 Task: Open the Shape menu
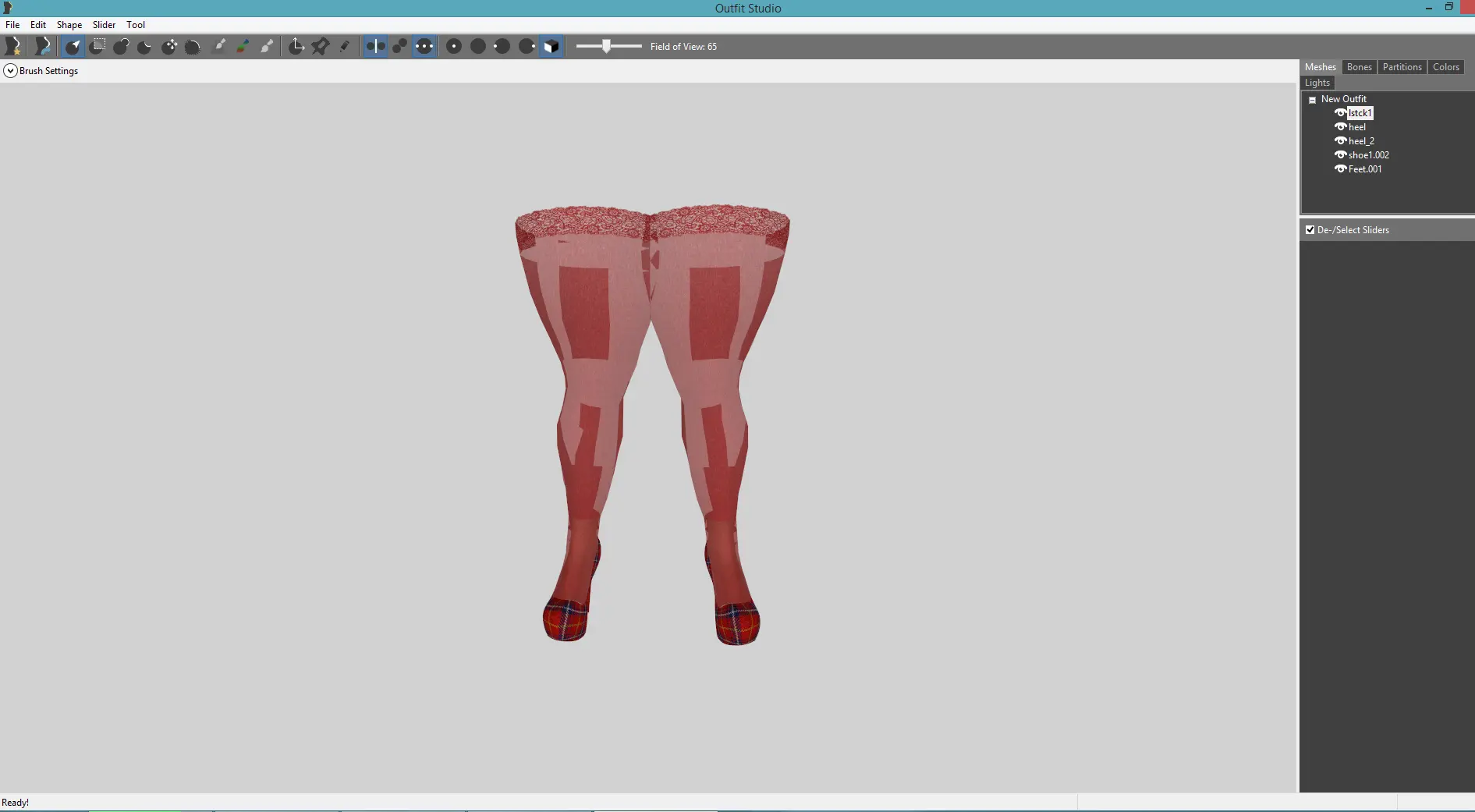(x=69, y=25)
